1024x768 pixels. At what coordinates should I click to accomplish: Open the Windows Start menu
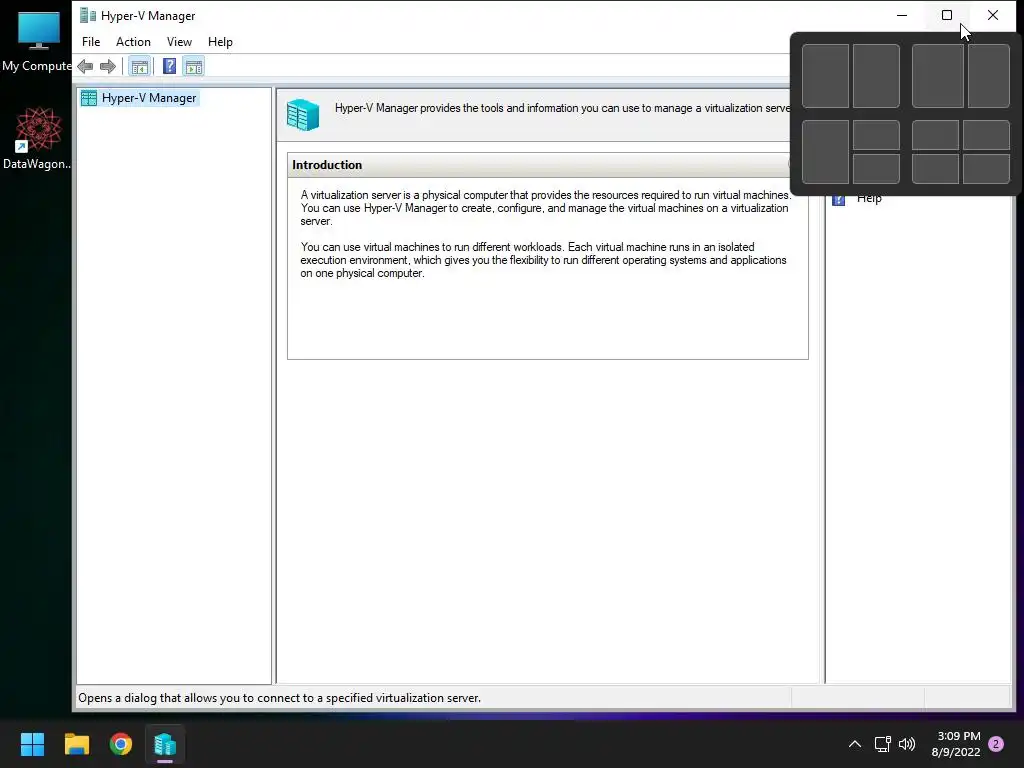[x=32, y=744]
